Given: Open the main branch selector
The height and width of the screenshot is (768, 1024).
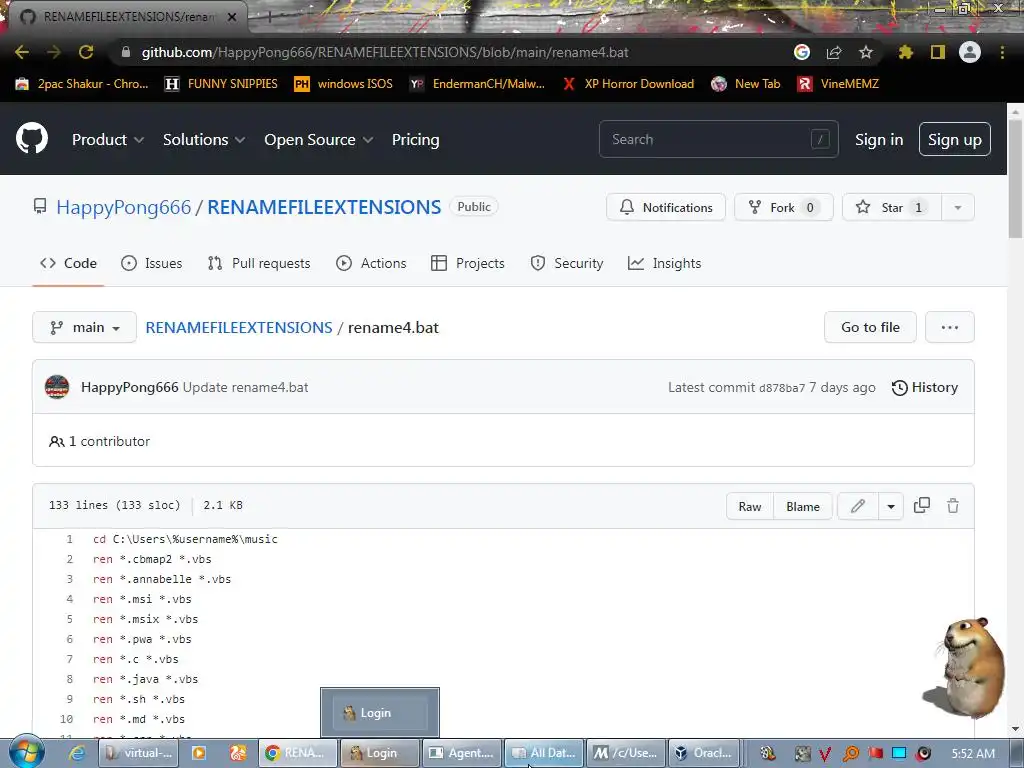Looking at the screenshot, I should (x=84, y=327).
